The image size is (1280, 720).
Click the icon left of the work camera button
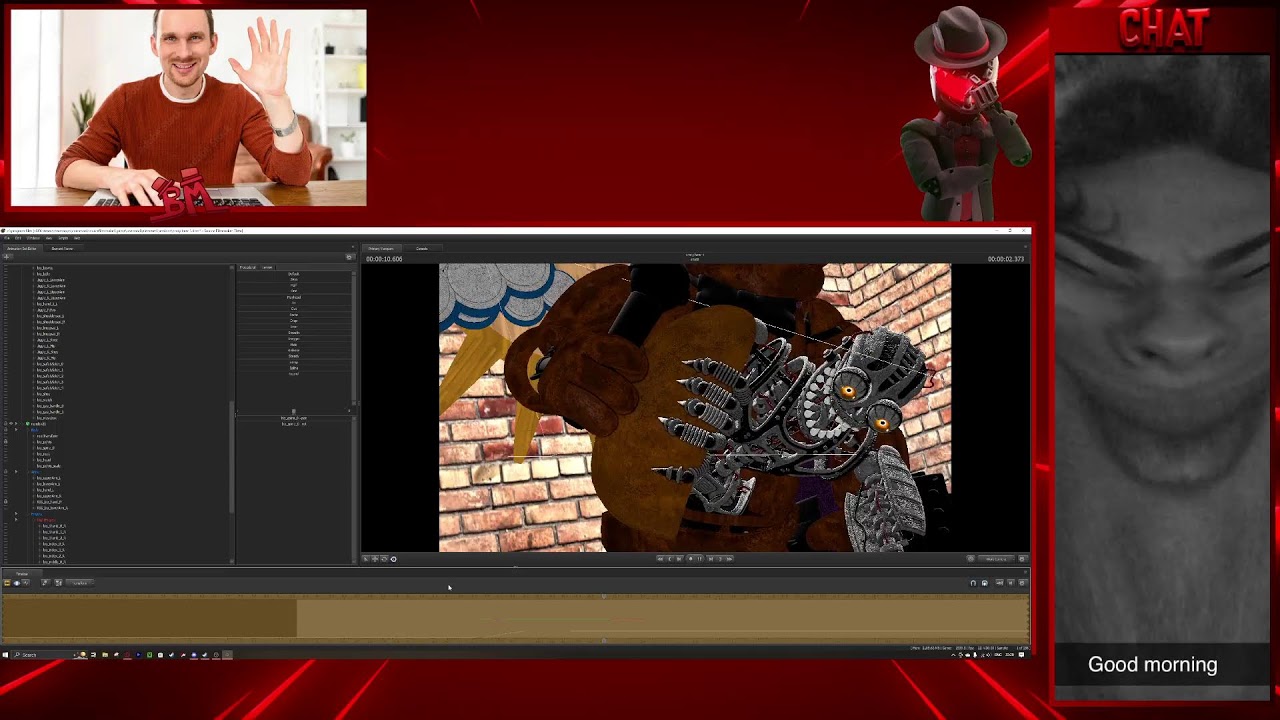[x=970, y=559]
